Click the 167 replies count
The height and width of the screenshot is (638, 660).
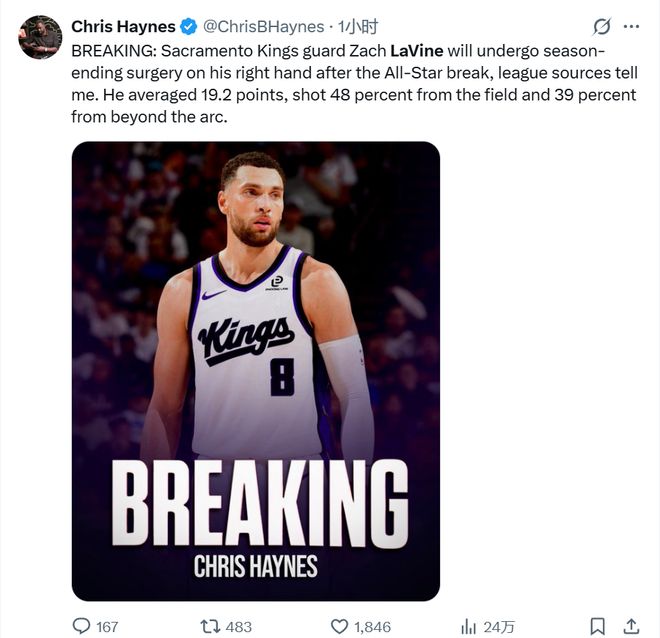click(106, 627)
